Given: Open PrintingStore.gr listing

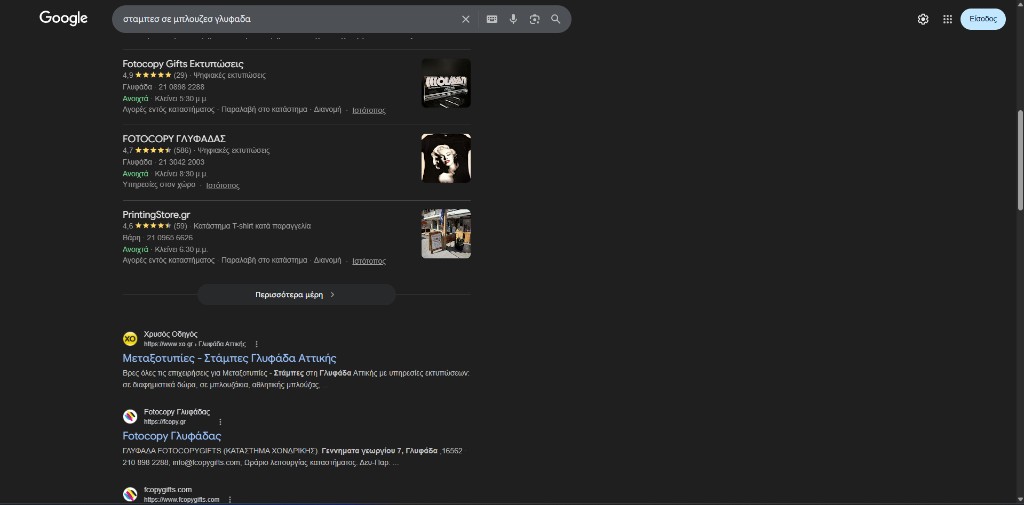Looking at the screenshot, I should pyautogui.click(x=156, y=214).
